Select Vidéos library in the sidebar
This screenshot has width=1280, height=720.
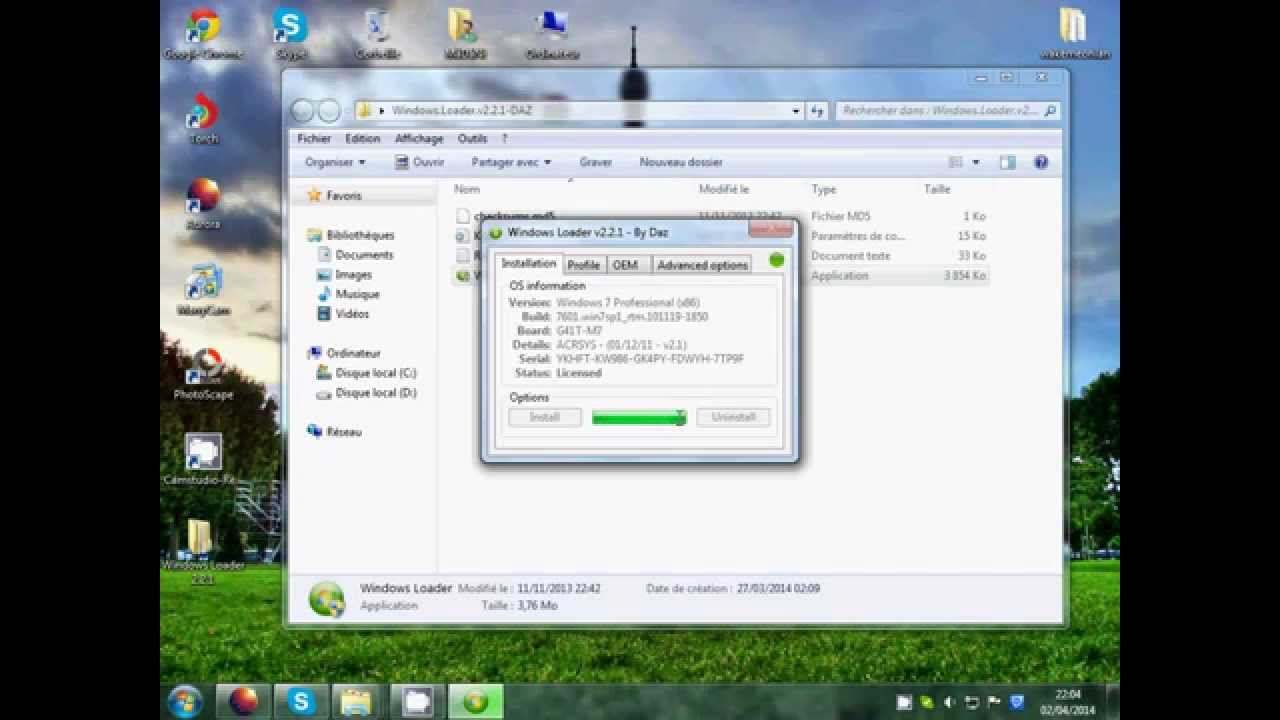point(352,314)
